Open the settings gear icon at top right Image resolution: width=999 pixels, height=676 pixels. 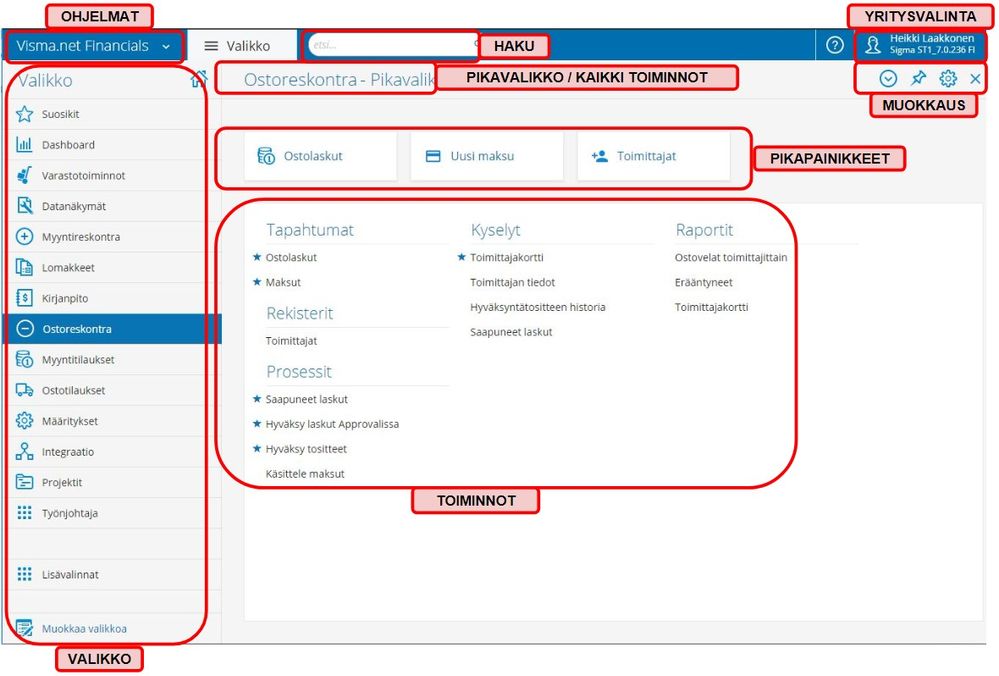pos(948,78)
